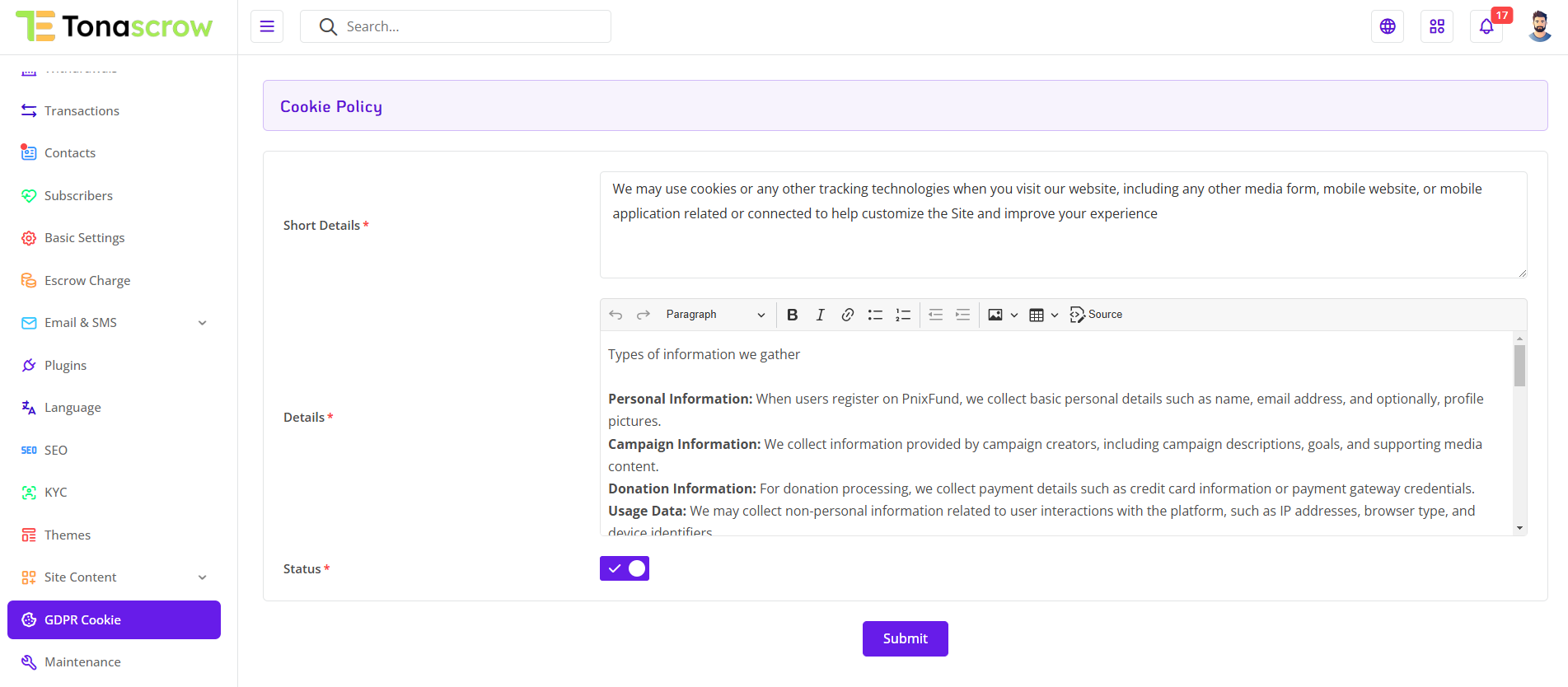This screenshot has width=1568, height=687.
Task: Insert a numbered list
Action: coord(903,315)
